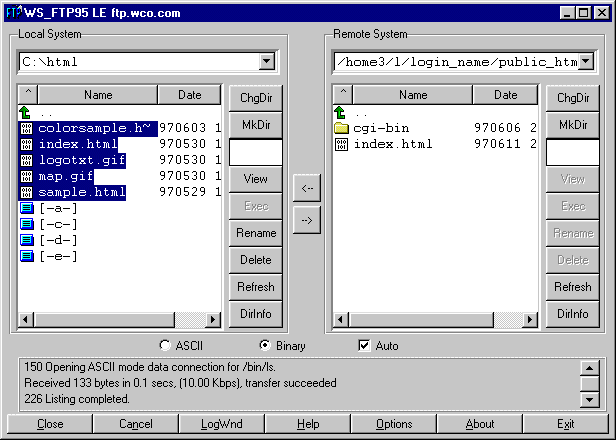The width and height of the screenshot is (616, 440).
Task: Click the remote parent directory up-arrow icon
Action: pyautogui.click(x=340, y=113)
